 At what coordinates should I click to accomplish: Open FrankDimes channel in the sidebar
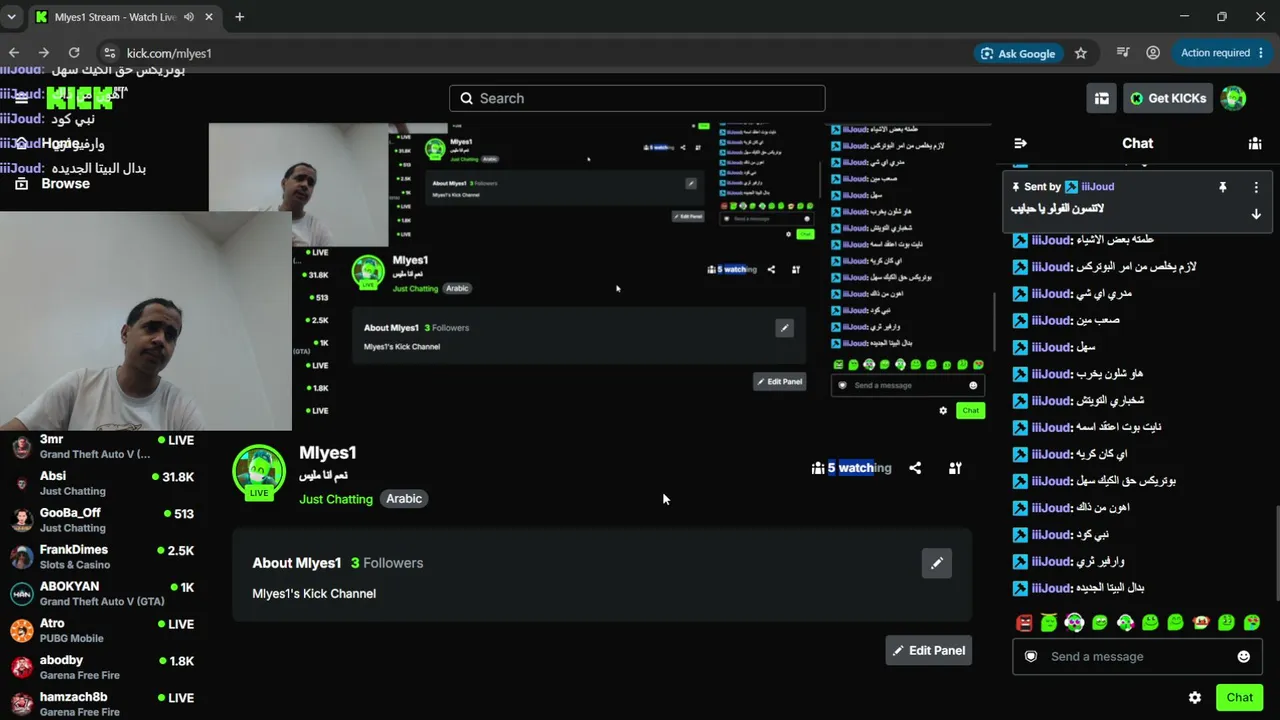click(103, 557)
